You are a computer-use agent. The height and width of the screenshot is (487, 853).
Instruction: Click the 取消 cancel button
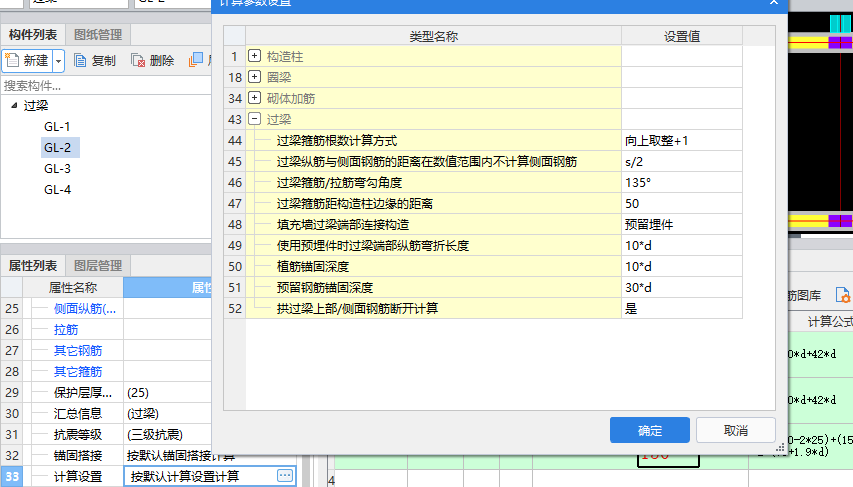(735, 430)
